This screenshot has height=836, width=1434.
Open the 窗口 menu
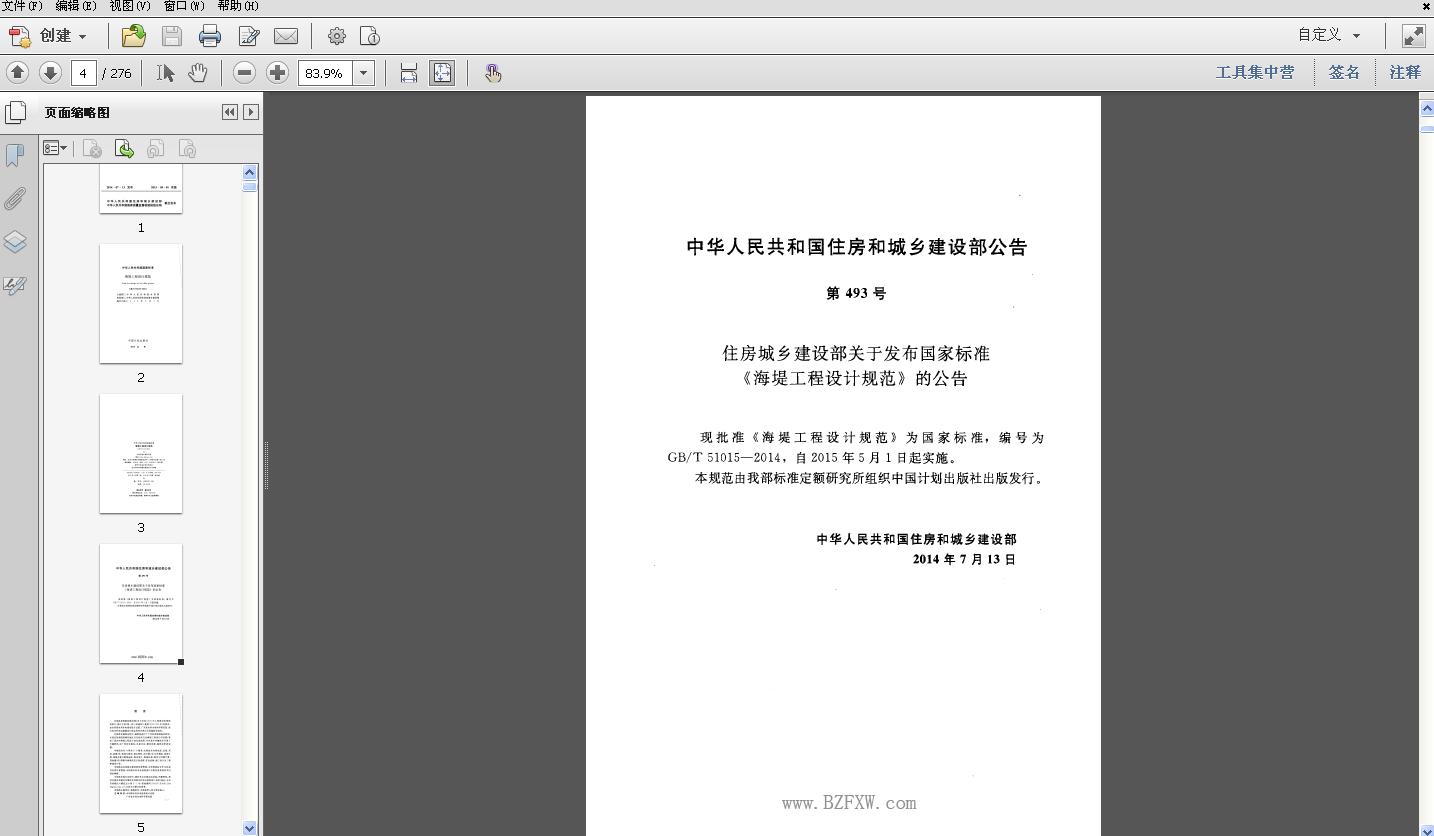click(184, 6)
